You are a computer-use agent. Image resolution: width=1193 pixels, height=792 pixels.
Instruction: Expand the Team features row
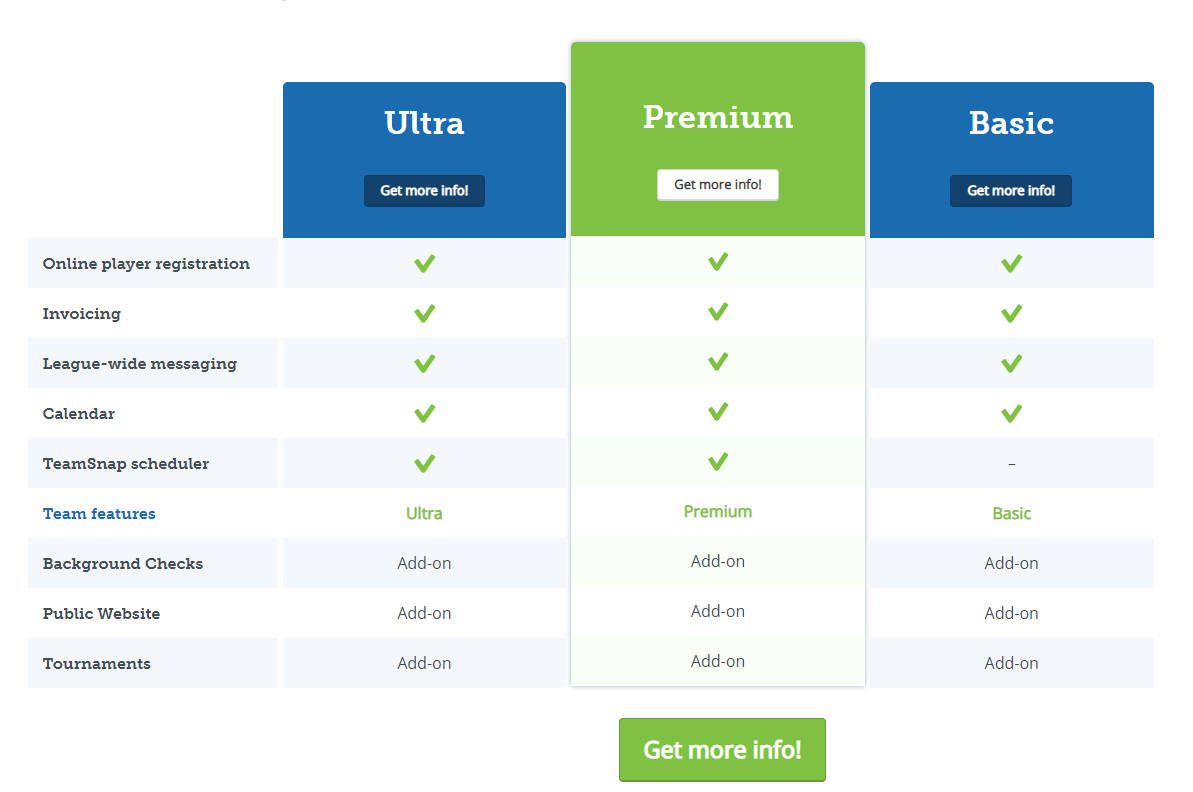(99, 513)
